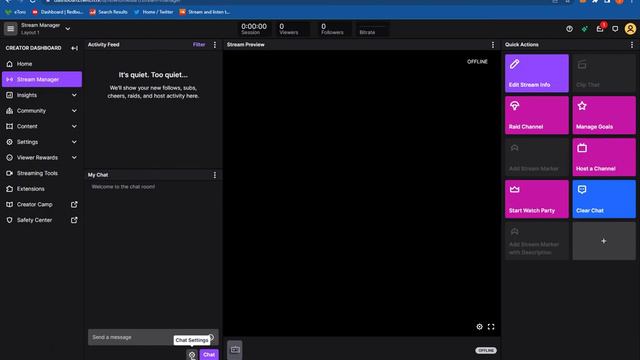This screenshot has width=640, height=360.
Task: Click the Activity Feed Filter link
Action: click(199, 44)
